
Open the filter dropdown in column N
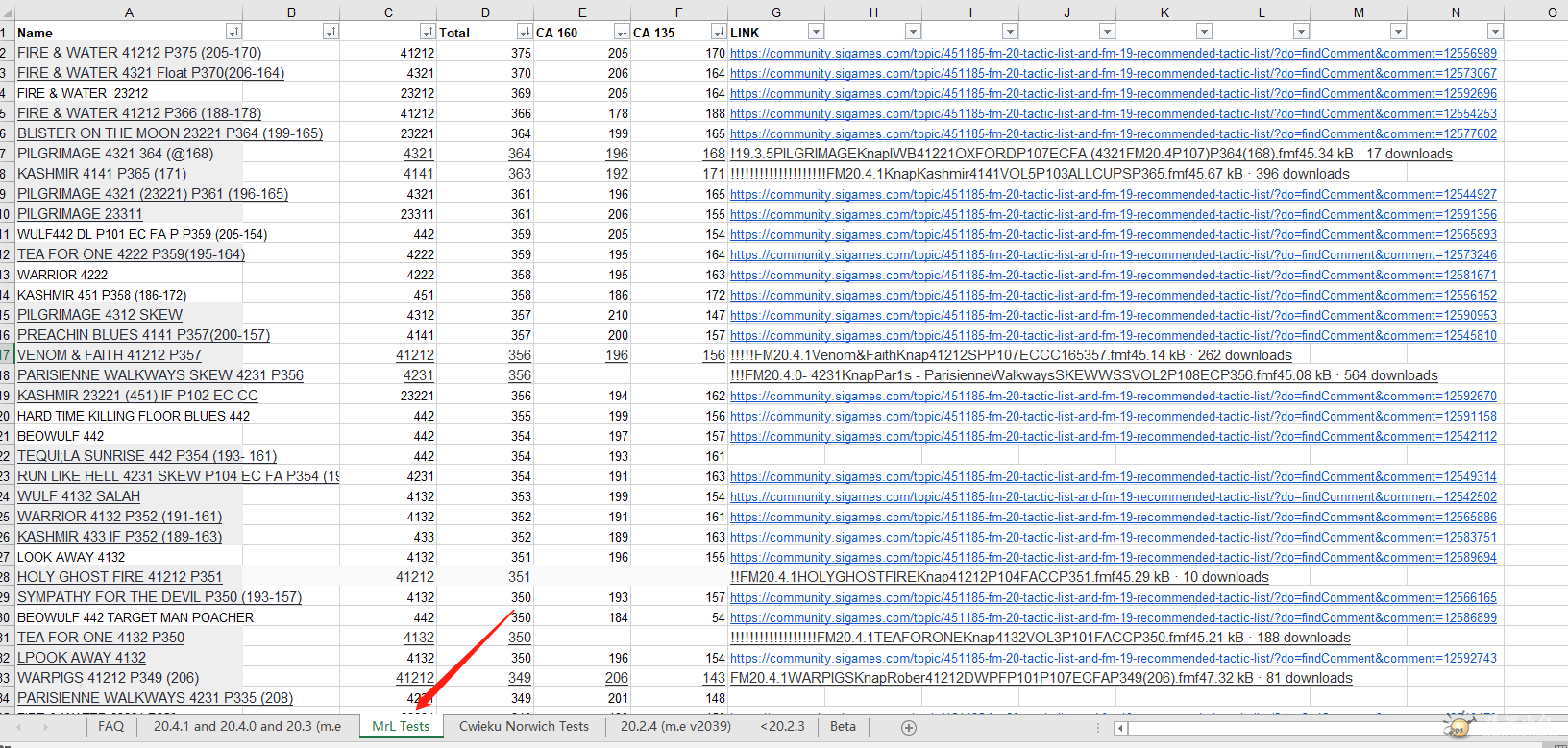tap(1494, 33)
